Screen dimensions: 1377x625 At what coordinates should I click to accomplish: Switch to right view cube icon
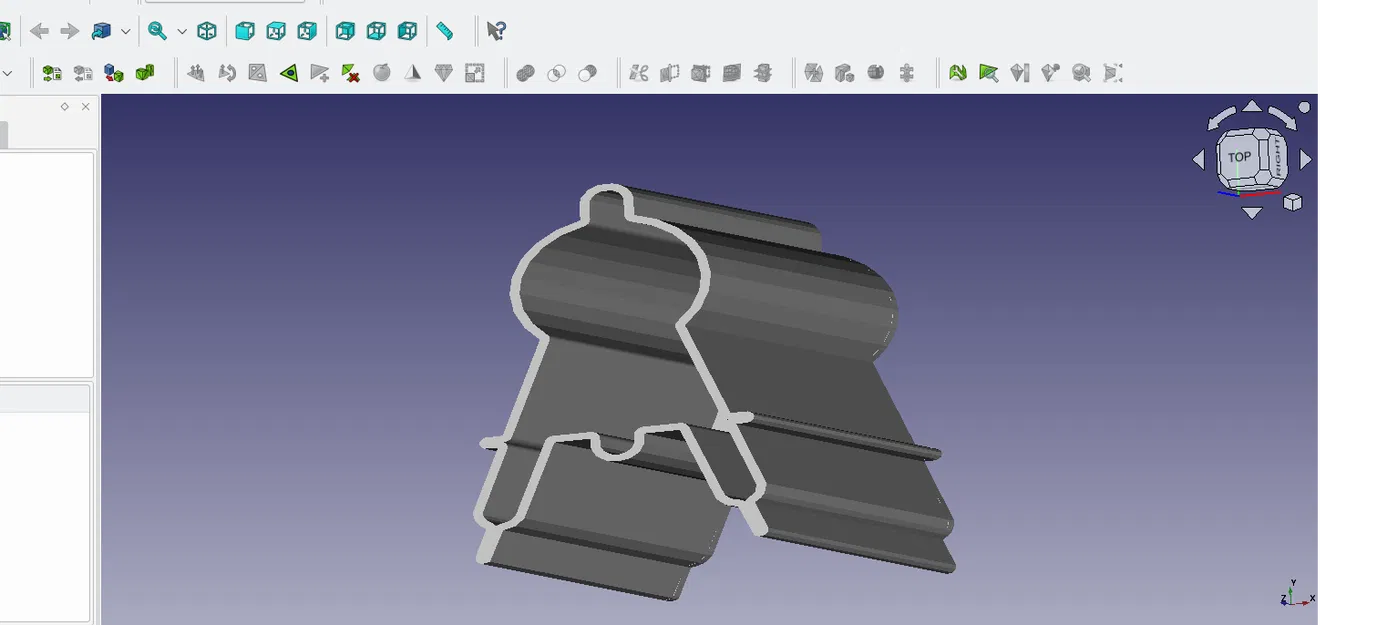307,31
